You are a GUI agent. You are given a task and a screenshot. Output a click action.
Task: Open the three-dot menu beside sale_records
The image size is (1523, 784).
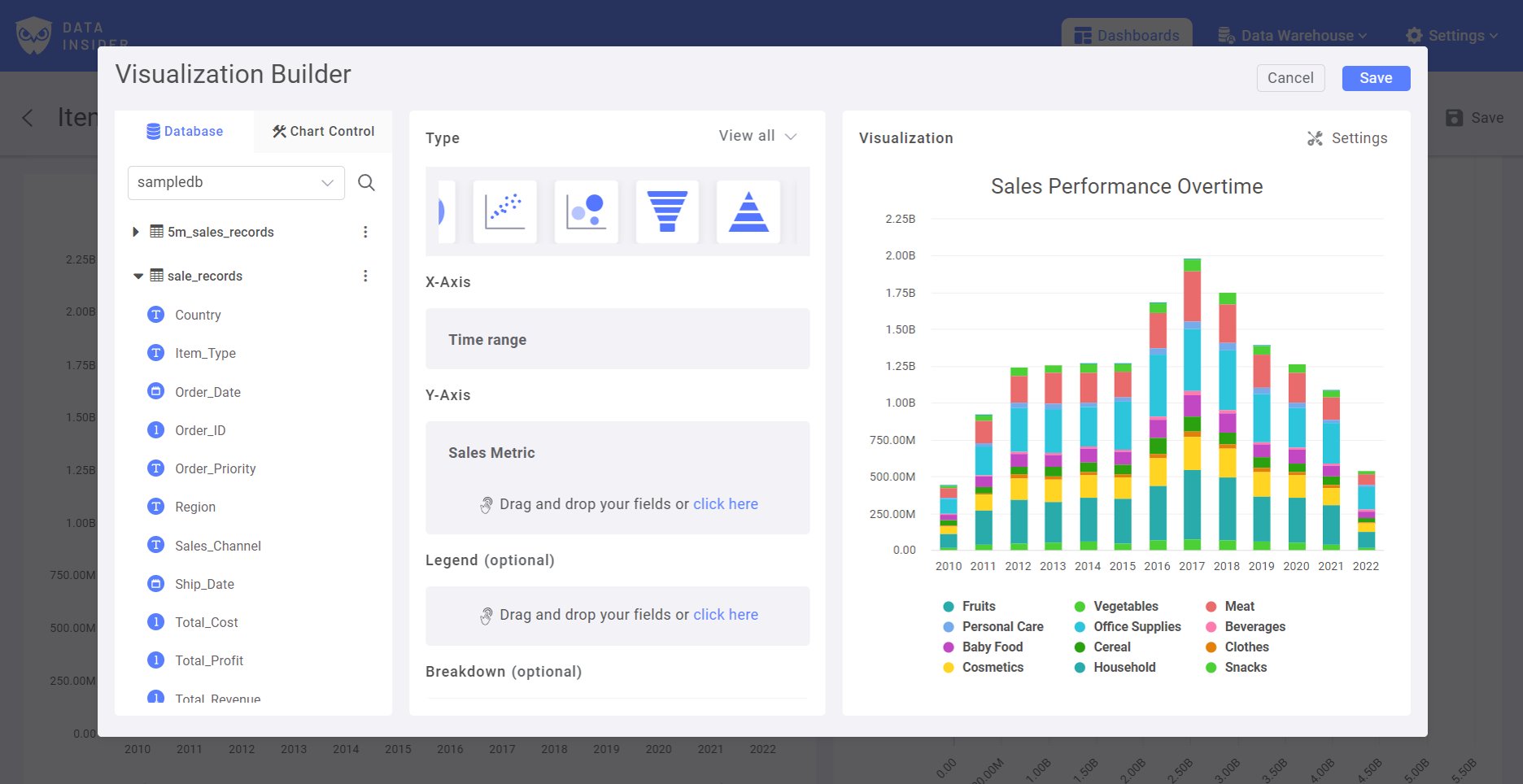pyautogui.click(x=365, y=276)
